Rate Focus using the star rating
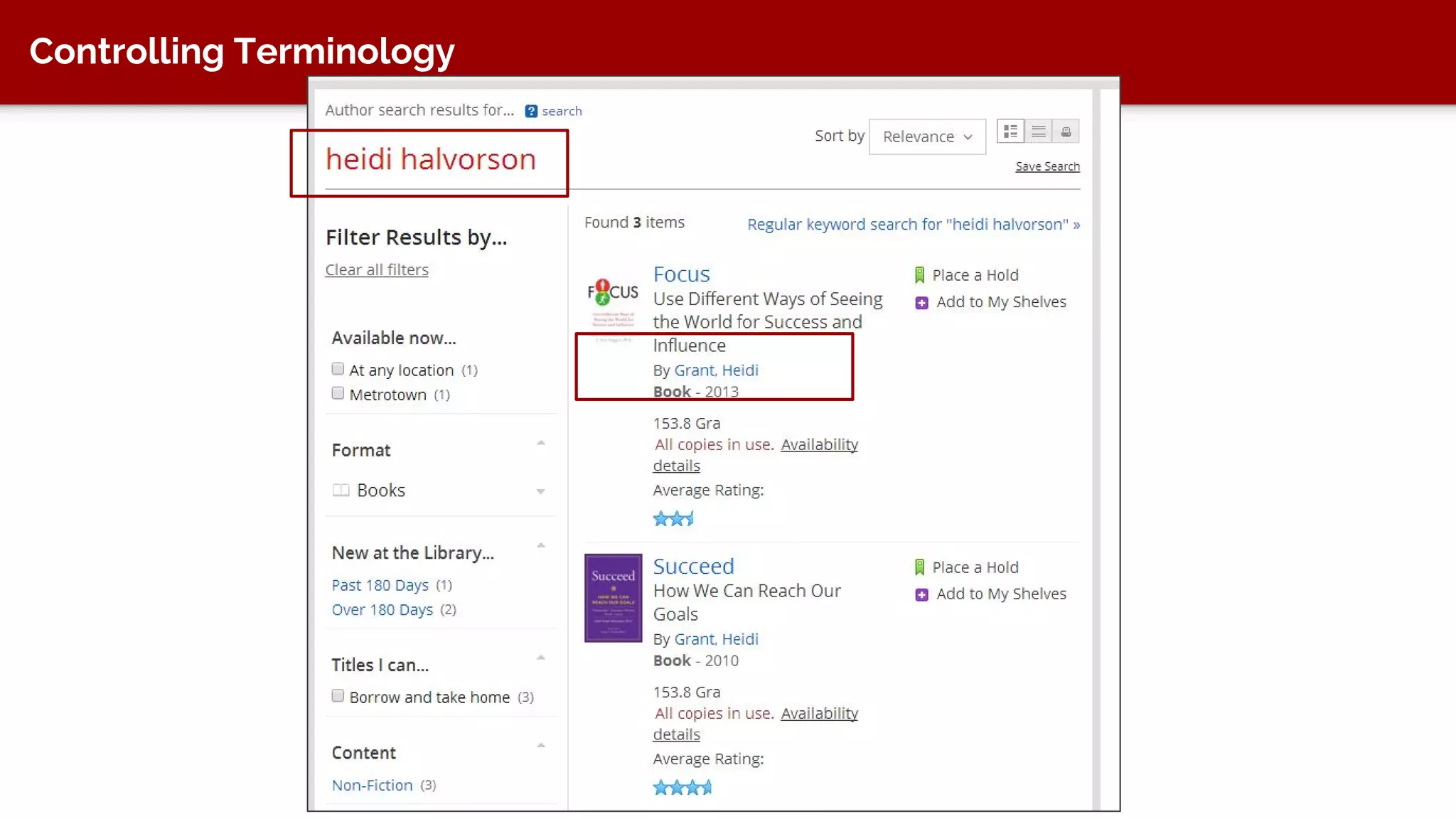 [x=673, y=519]
